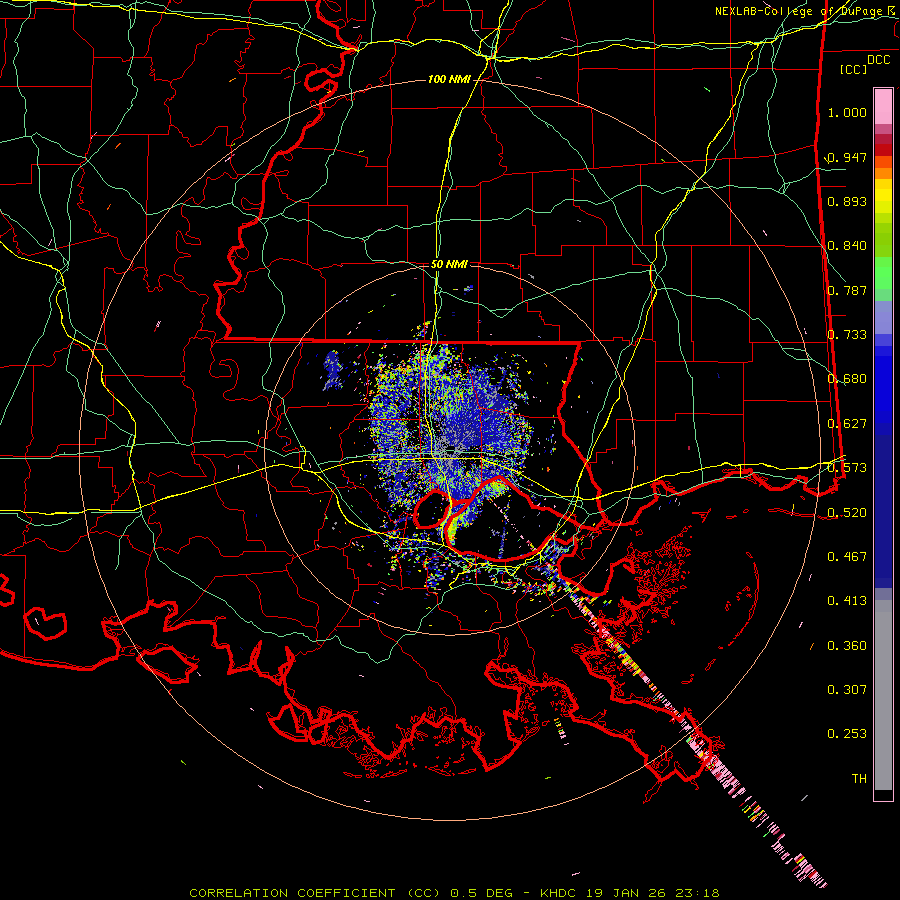Click the 0.947 value on color scale

847,157
